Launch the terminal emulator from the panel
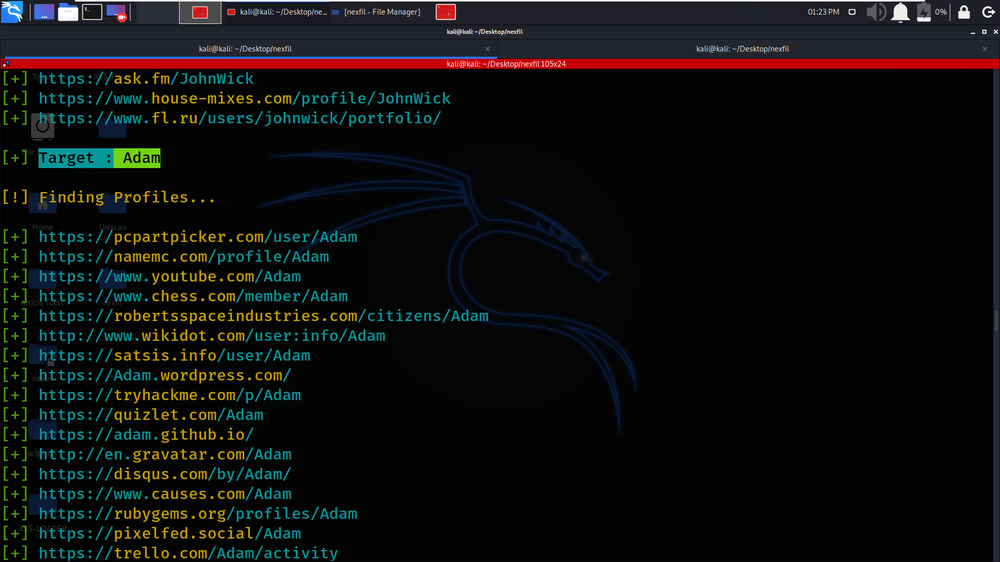 (92, 12)
